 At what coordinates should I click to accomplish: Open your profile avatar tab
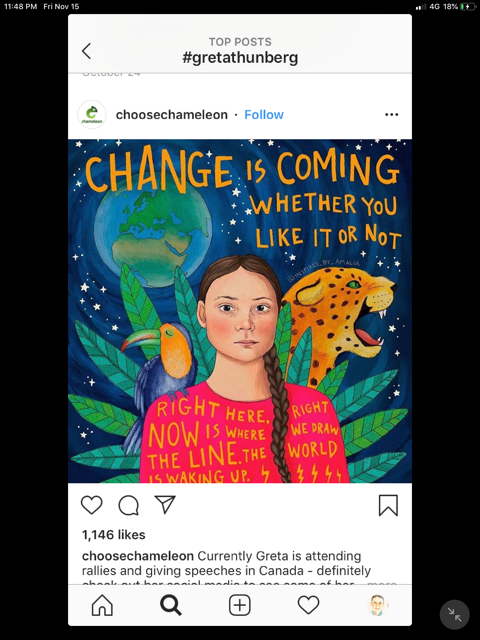[377, 605]
